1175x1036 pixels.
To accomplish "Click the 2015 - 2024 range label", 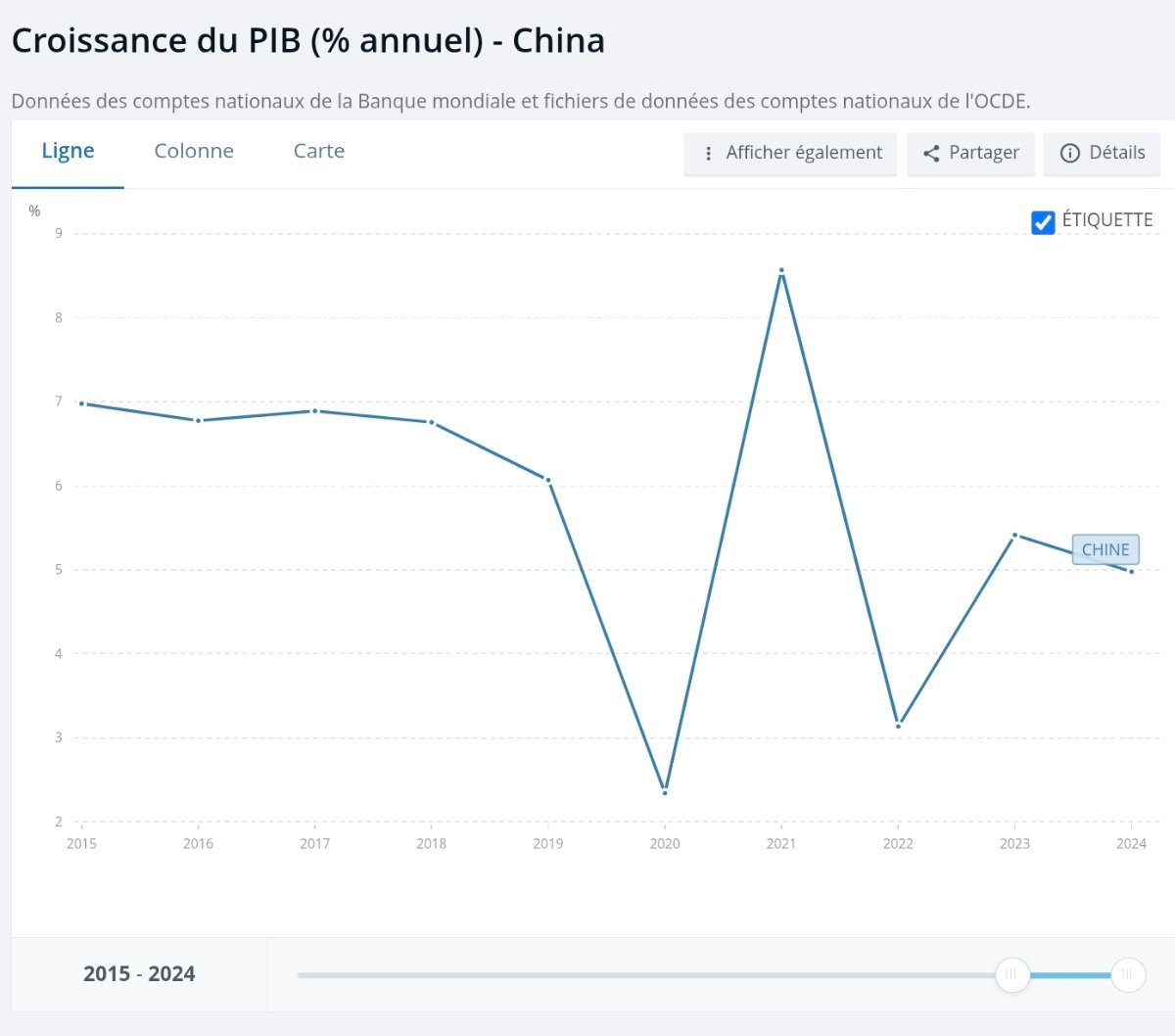I will point(139,974).
